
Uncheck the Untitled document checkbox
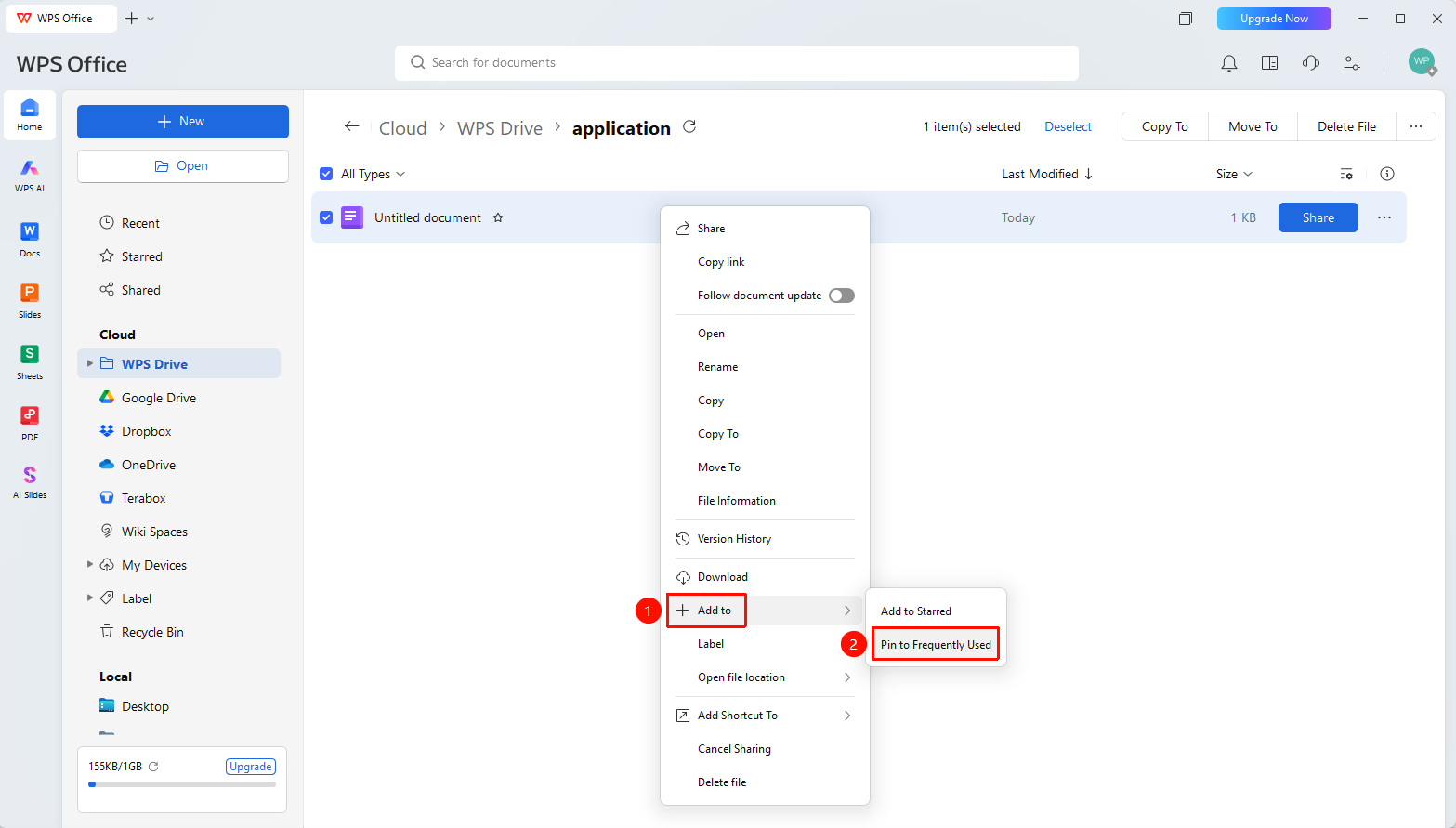point(326,217)
